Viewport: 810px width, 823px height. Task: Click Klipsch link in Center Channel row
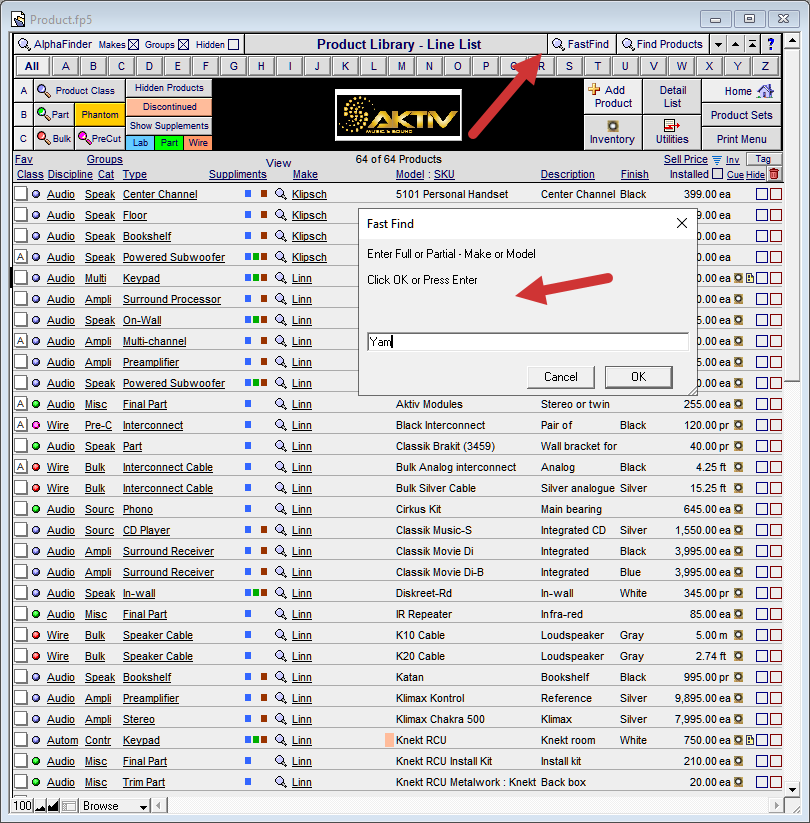pyautogui.click(x=309, y=194)
